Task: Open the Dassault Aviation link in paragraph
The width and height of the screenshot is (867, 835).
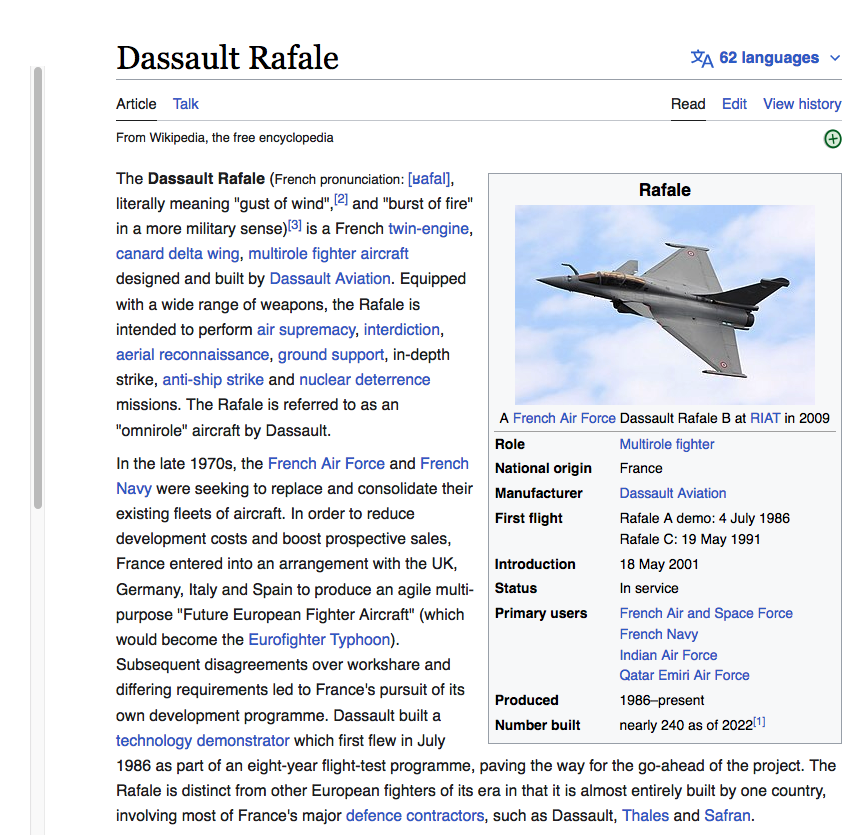Action: (x=330, y=279)
